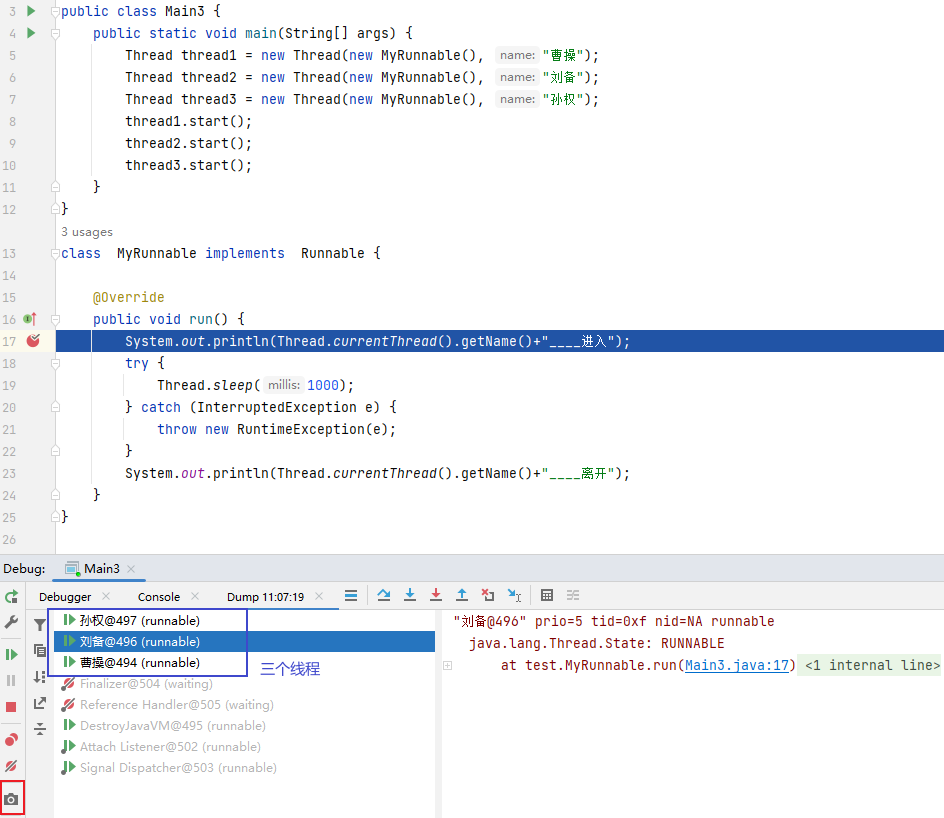
Task: Expand the folded '1 internal line' label
Action: point(871,666)
